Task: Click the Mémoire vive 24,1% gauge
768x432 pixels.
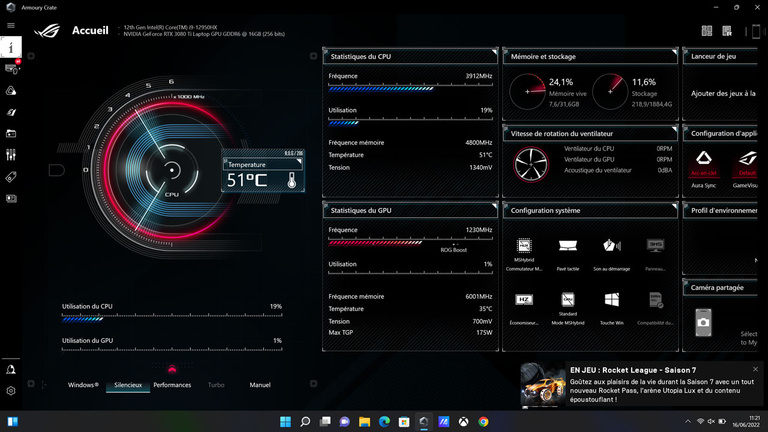Action: (528, 91)
